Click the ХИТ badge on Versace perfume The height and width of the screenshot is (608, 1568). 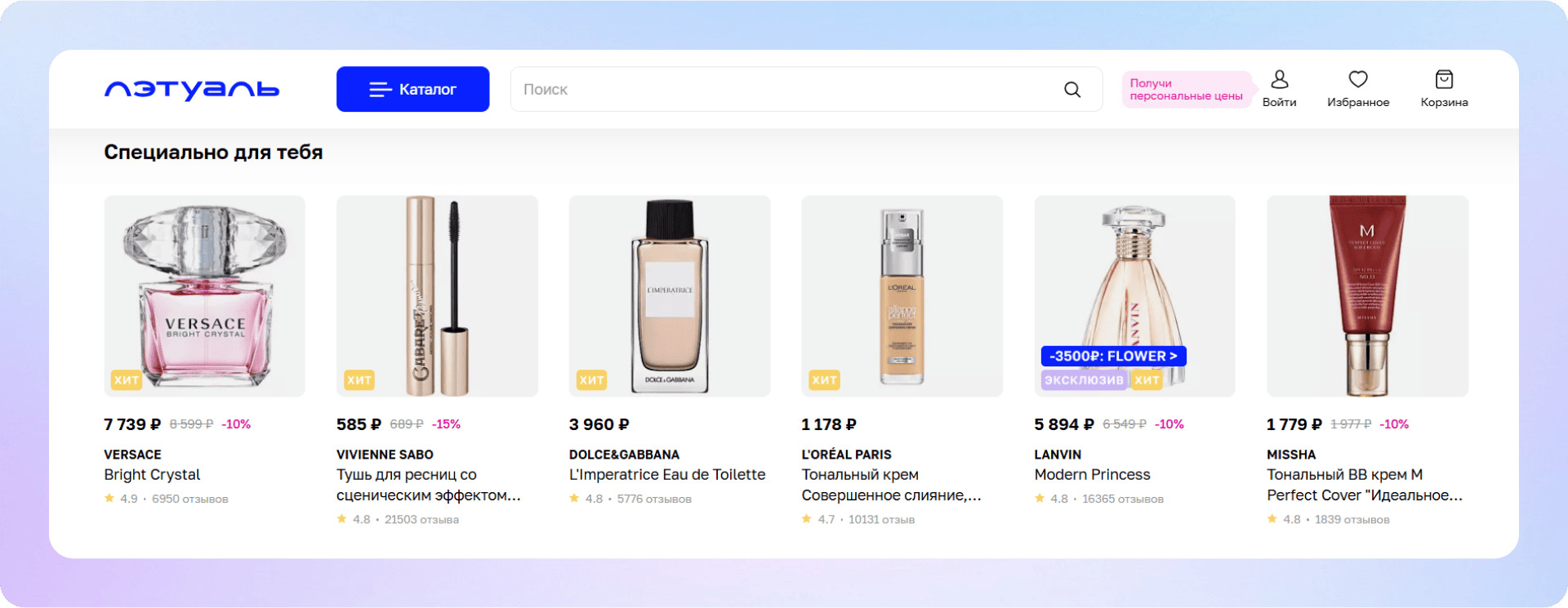(x=126, y=379)
